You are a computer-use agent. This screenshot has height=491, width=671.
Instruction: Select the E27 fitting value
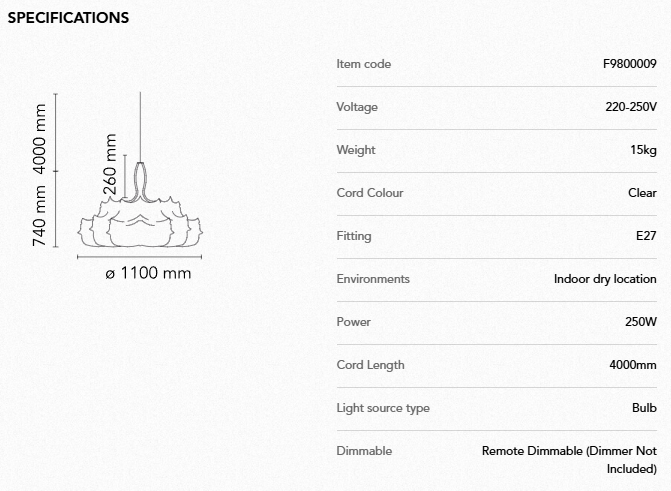[x=645, y=236]
